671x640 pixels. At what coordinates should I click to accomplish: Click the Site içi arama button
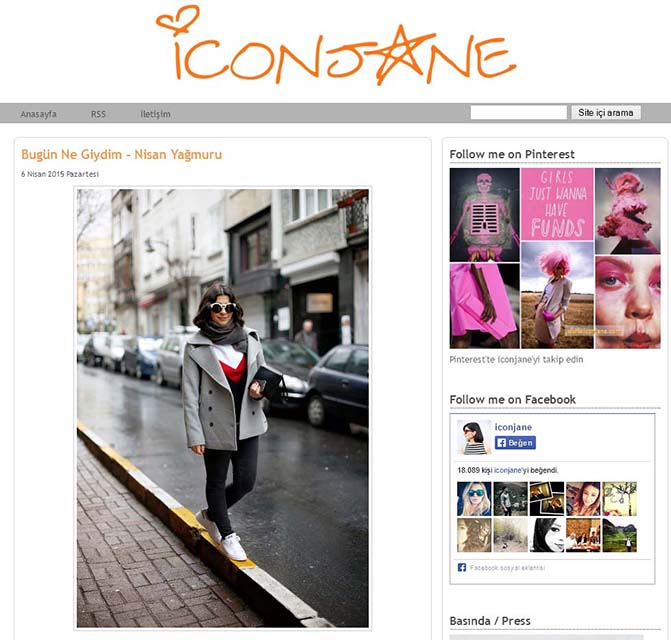pos(606,113)
